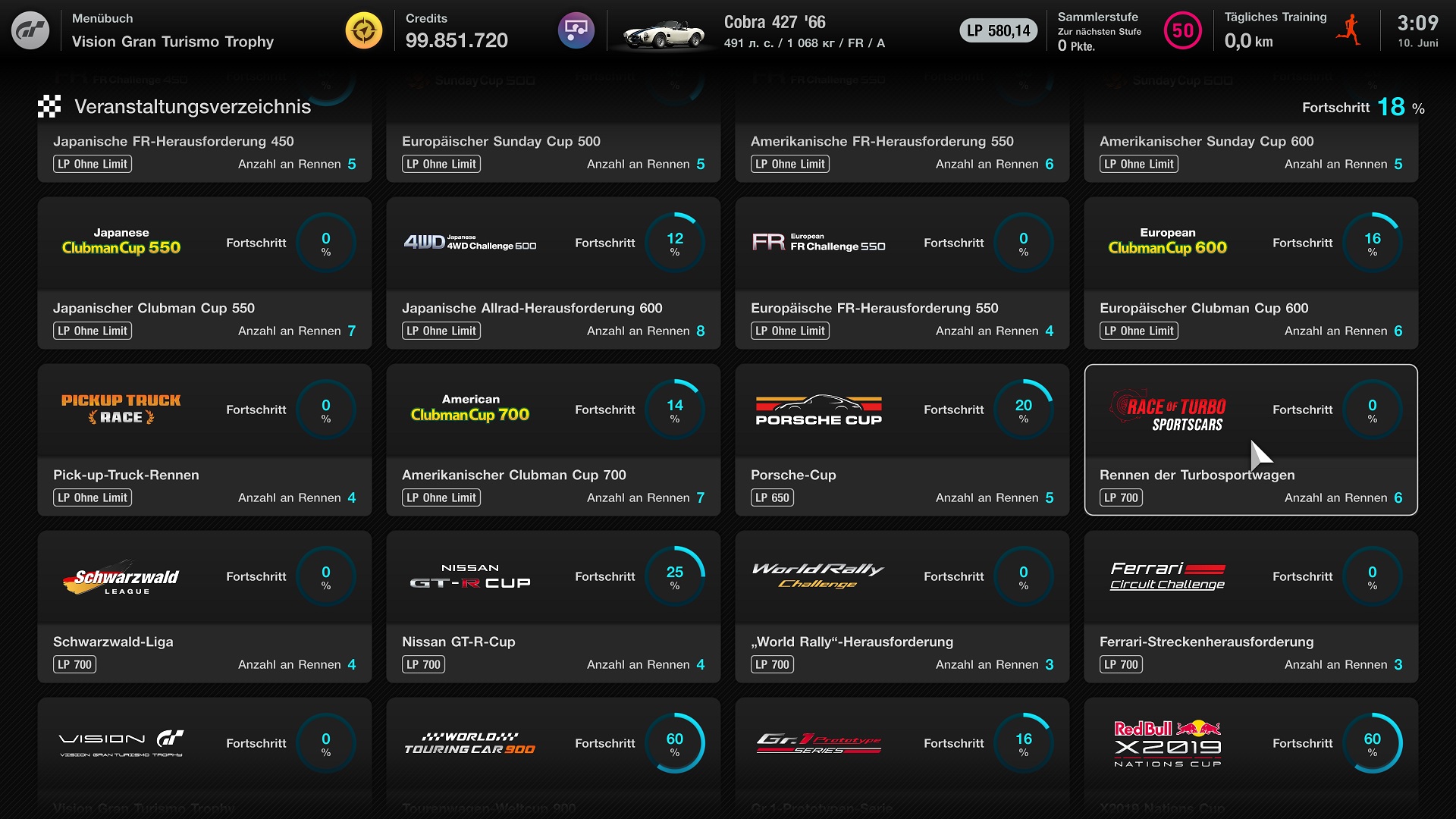The image size is (1456, 819).
Task: Click World Touring Car 900 progress ring 60%
Action: click(674, 743)
